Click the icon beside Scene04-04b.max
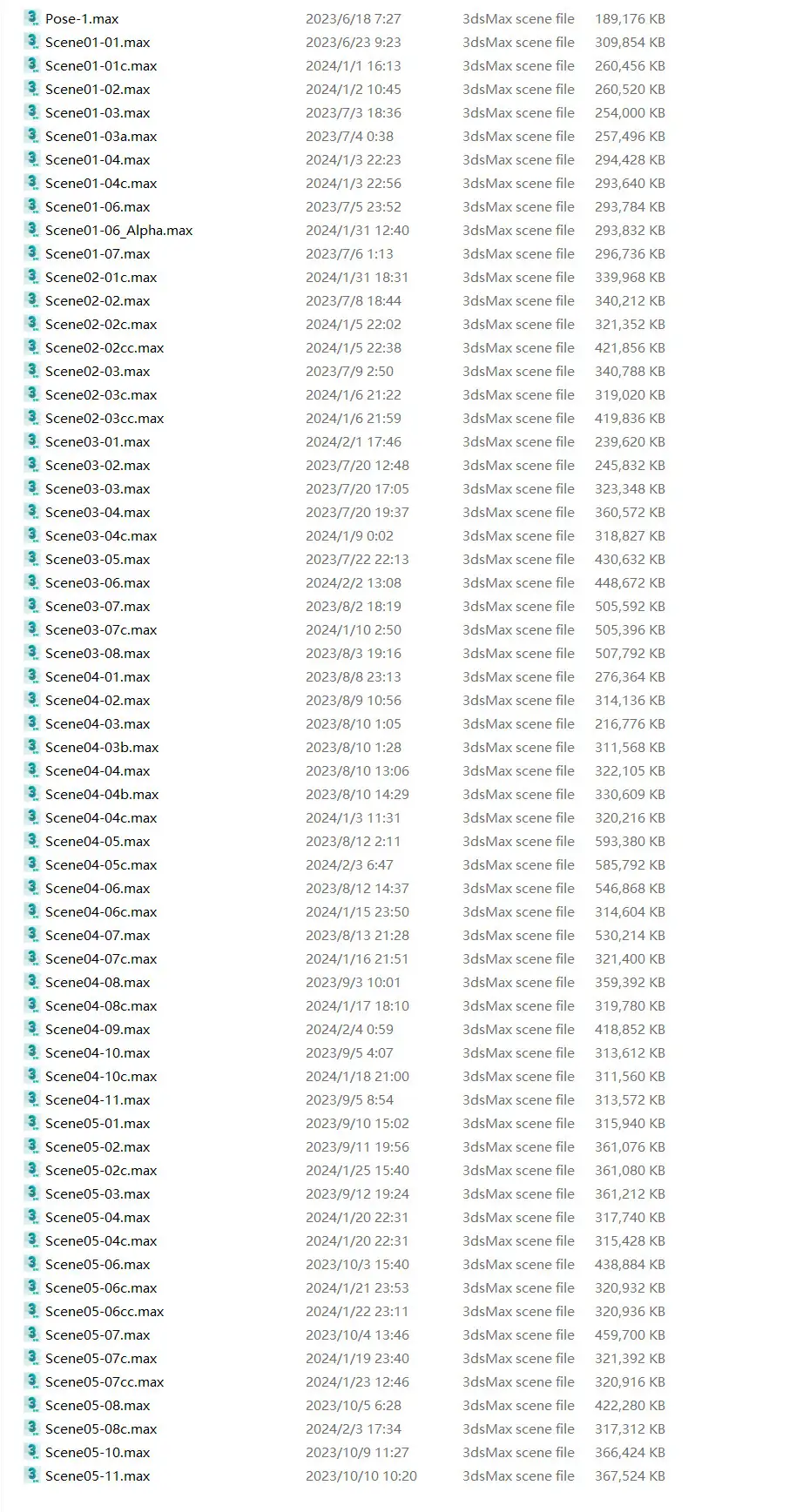Image resolution: width=796 pixels, height=1512 pixels. (x=32, y=794)
